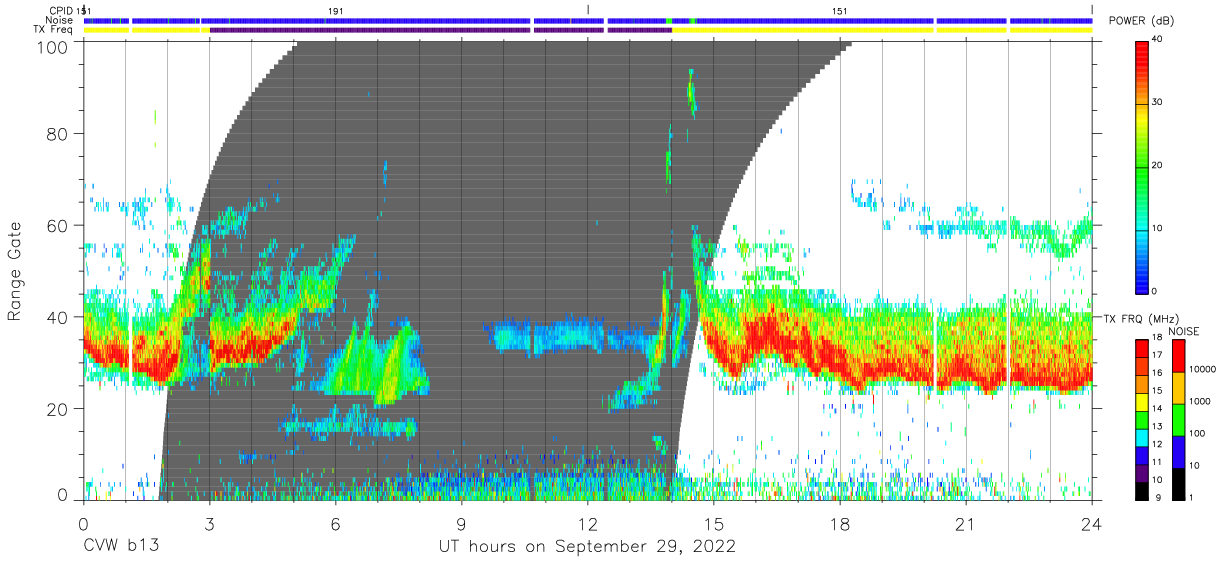The image size is (1228, 567).
Task: Select the '9' hour tick on x-axis
Action: coord(461,524)
